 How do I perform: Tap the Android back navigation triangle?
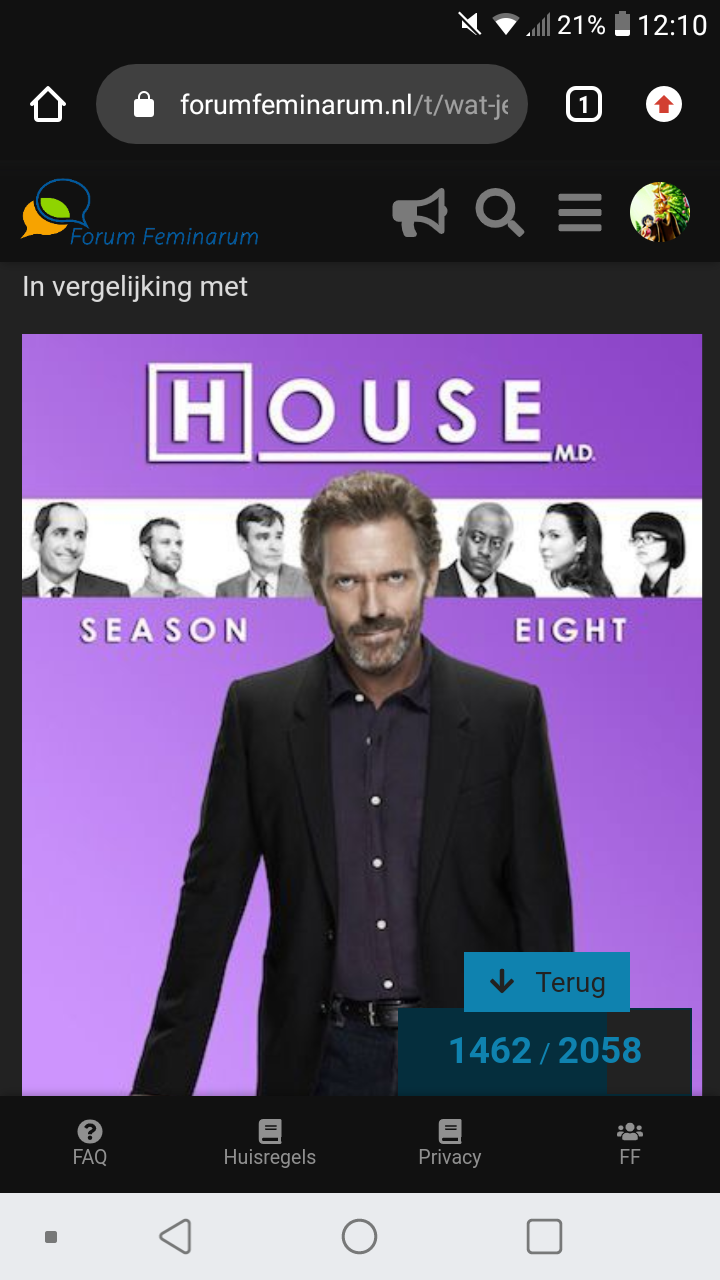click(x=176, y=1237)
